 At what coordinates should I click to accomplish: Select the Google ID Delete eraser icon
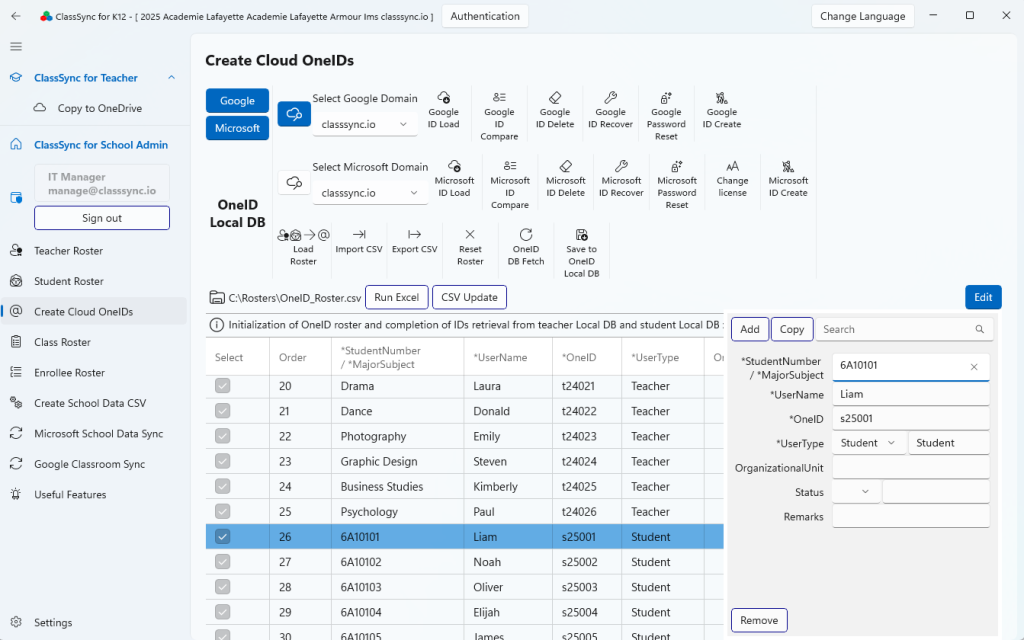555,98
